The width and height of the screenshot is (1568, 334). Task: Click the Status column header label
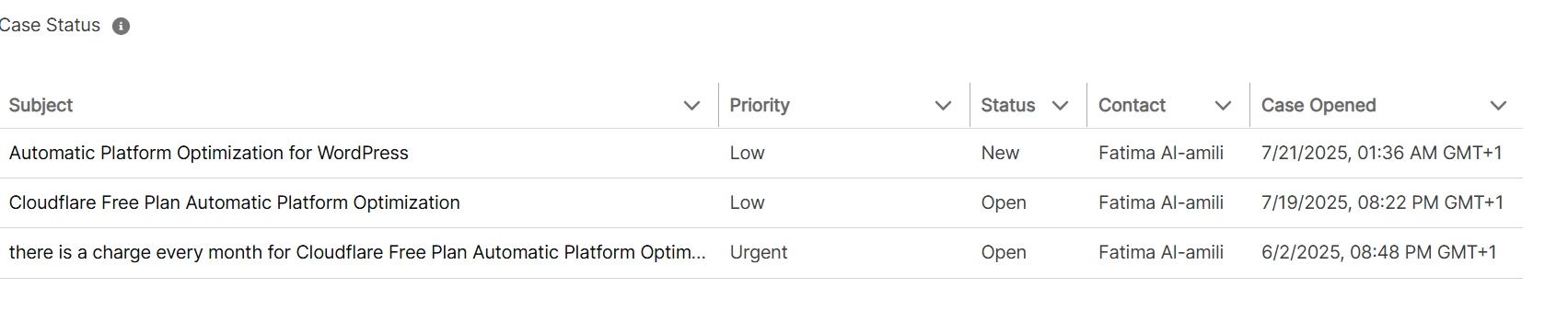point(1008,106)
